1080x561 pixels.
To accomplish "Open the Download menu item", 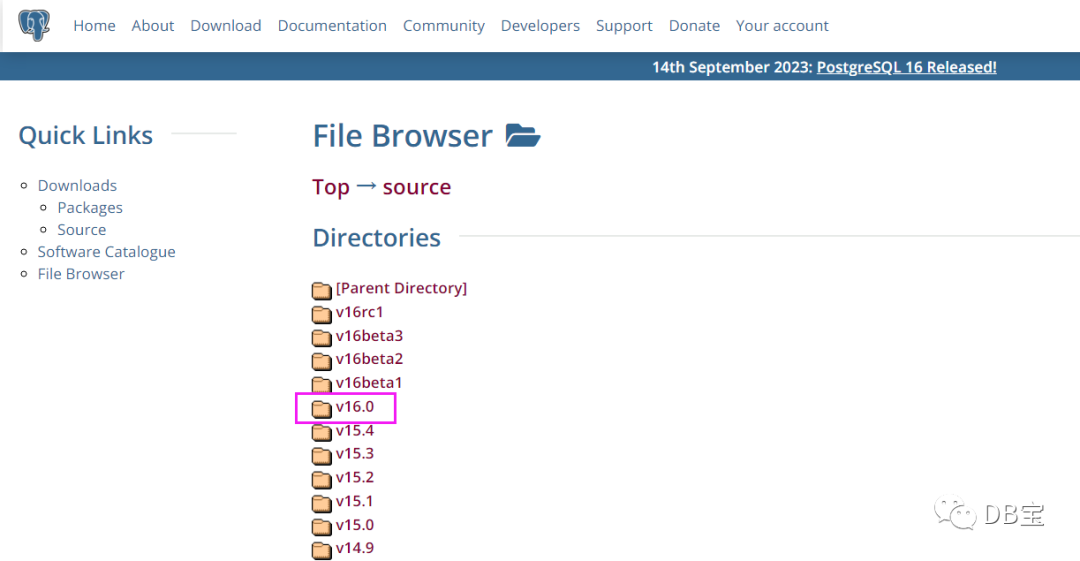I will pos(226,26).
